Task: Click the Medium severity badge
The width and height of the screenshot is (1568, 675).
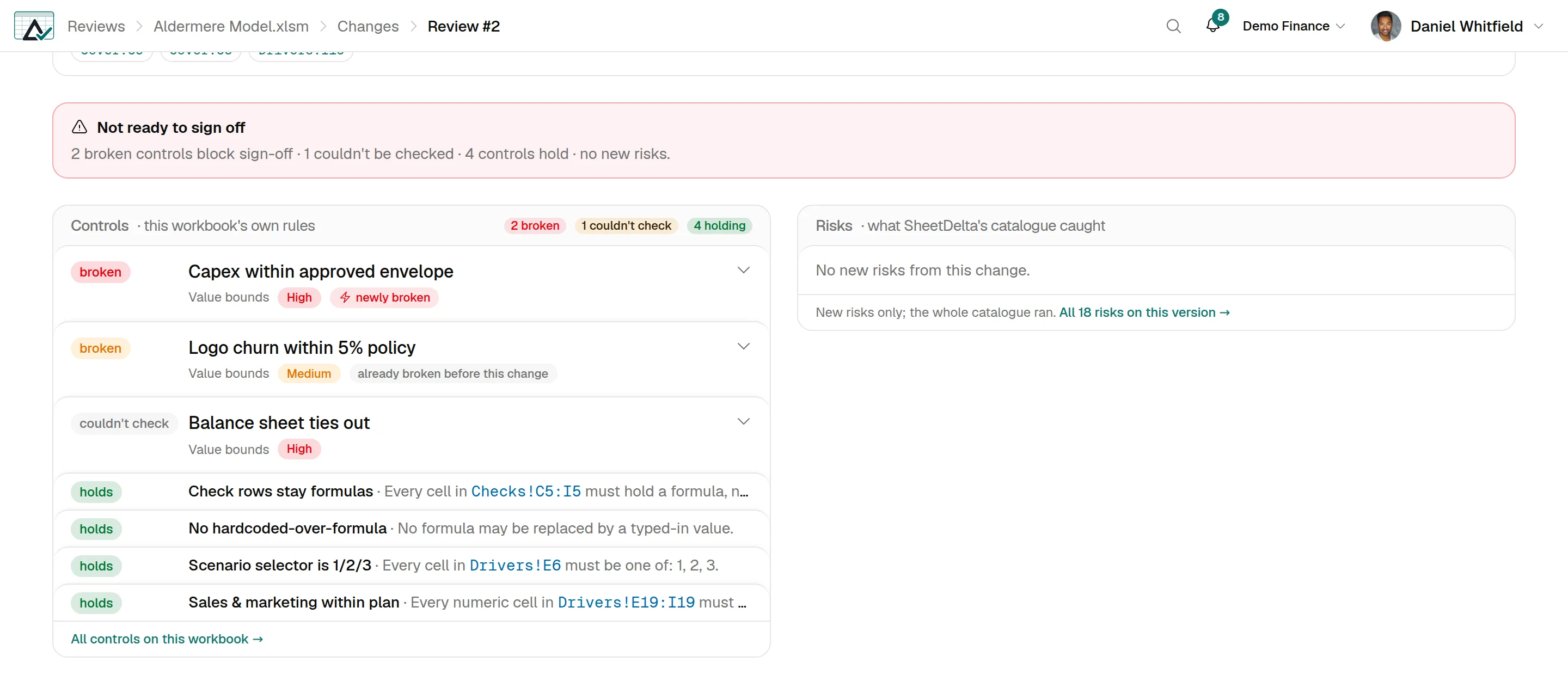Action: 309,374
